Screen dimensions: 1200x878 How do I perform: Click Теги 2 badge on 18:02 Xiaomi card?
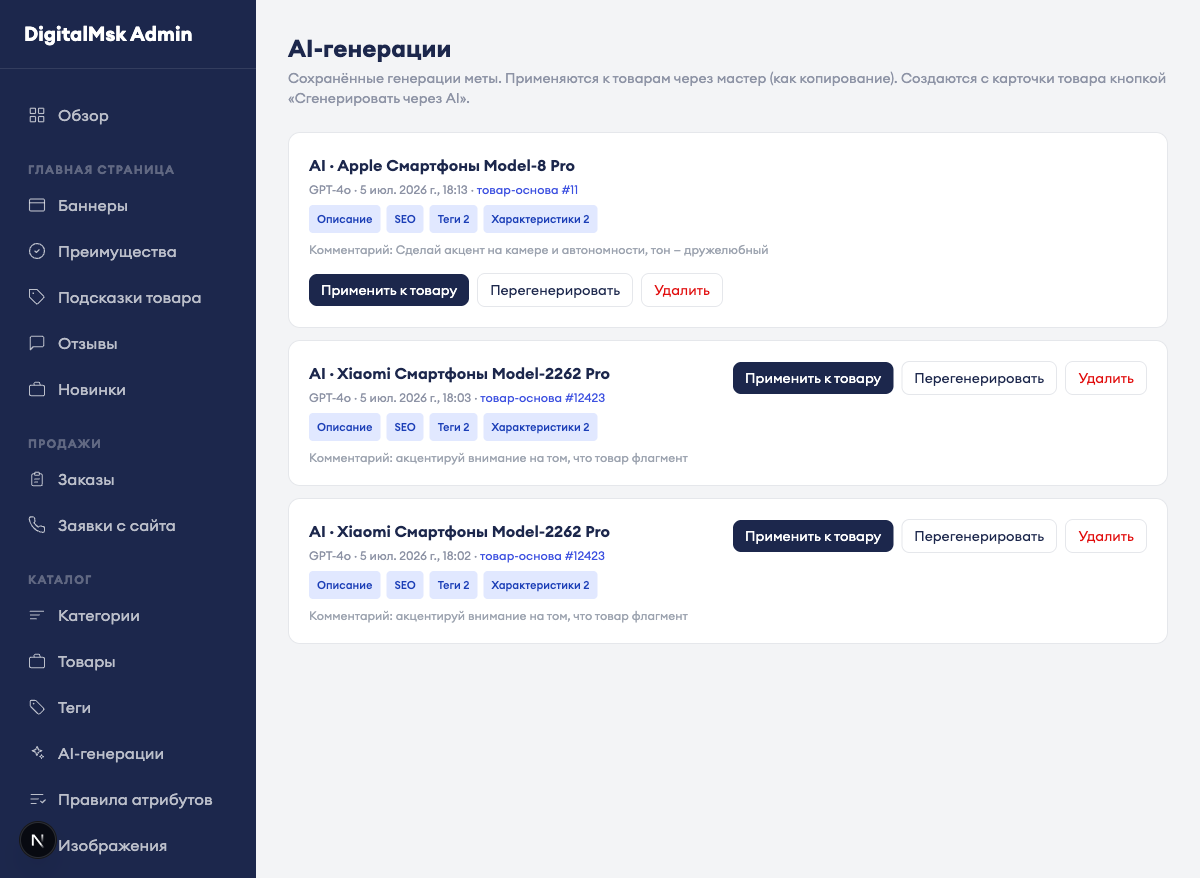[x=453, y=585]
